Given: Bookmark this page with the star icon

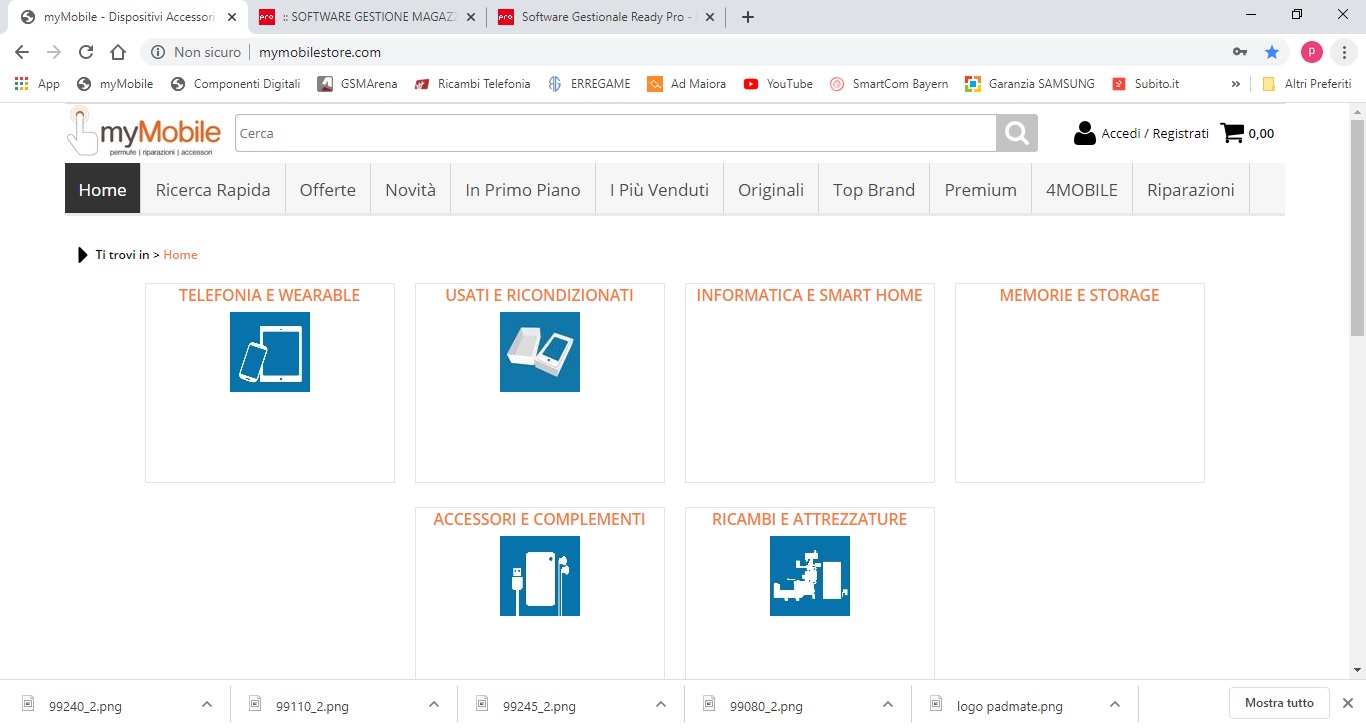Looking at the screenshot, I should (1272, 52).
